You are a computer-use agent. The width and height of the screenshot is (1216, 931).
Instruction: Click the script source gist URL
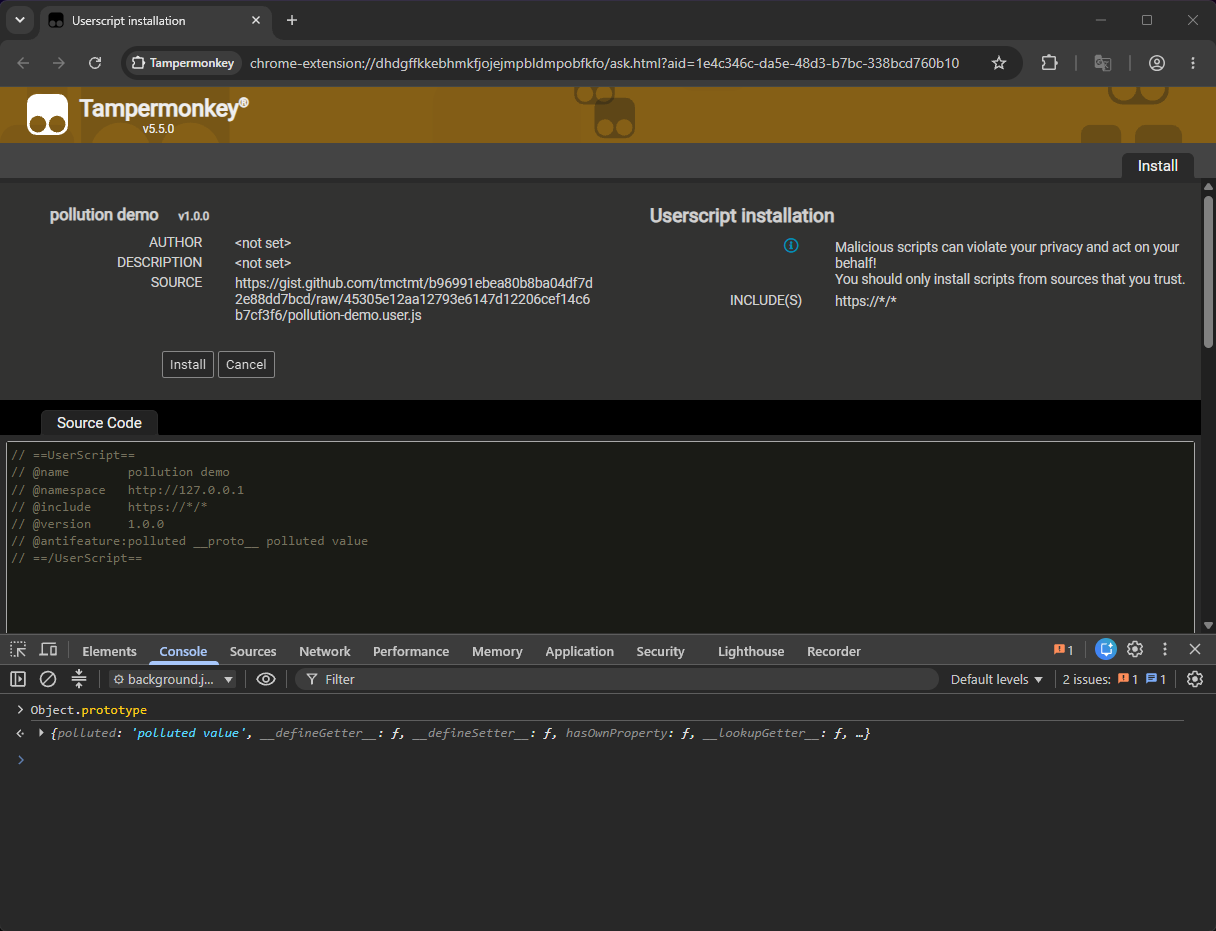(413, 299)
